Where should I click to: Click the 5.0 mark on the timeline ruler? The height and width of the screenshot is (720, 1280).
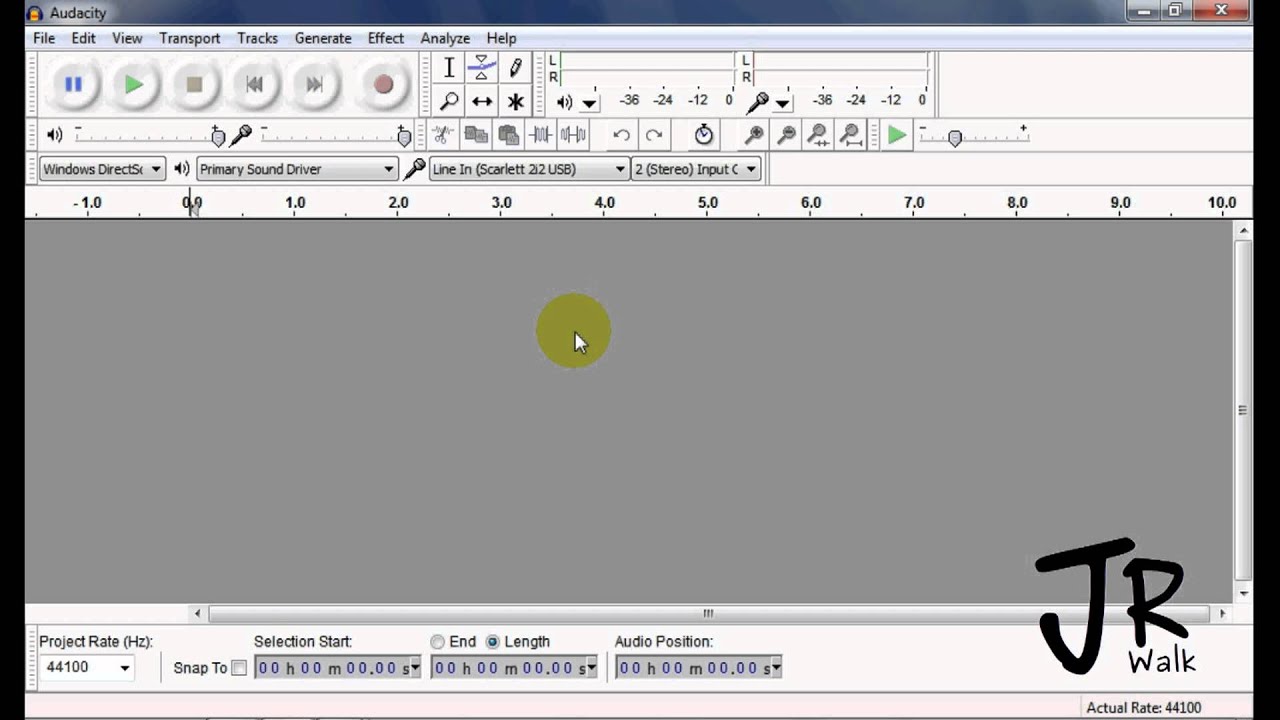pos(708,202)
